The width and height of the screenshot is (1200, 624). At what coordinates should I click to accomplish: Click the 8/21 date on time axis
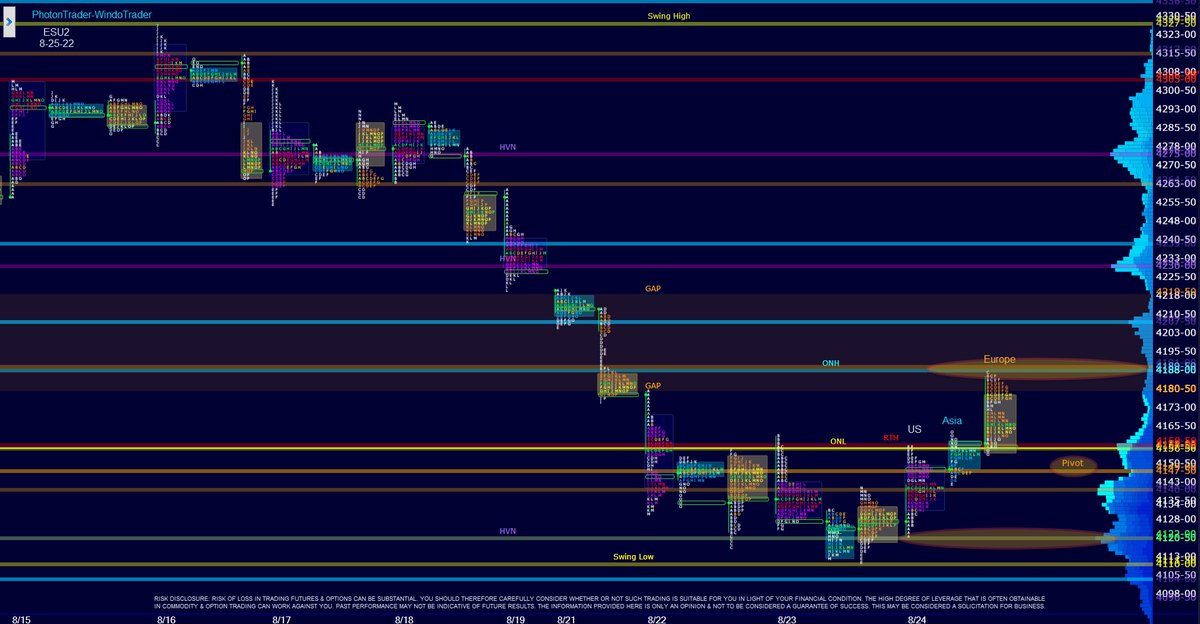(566, 619)
